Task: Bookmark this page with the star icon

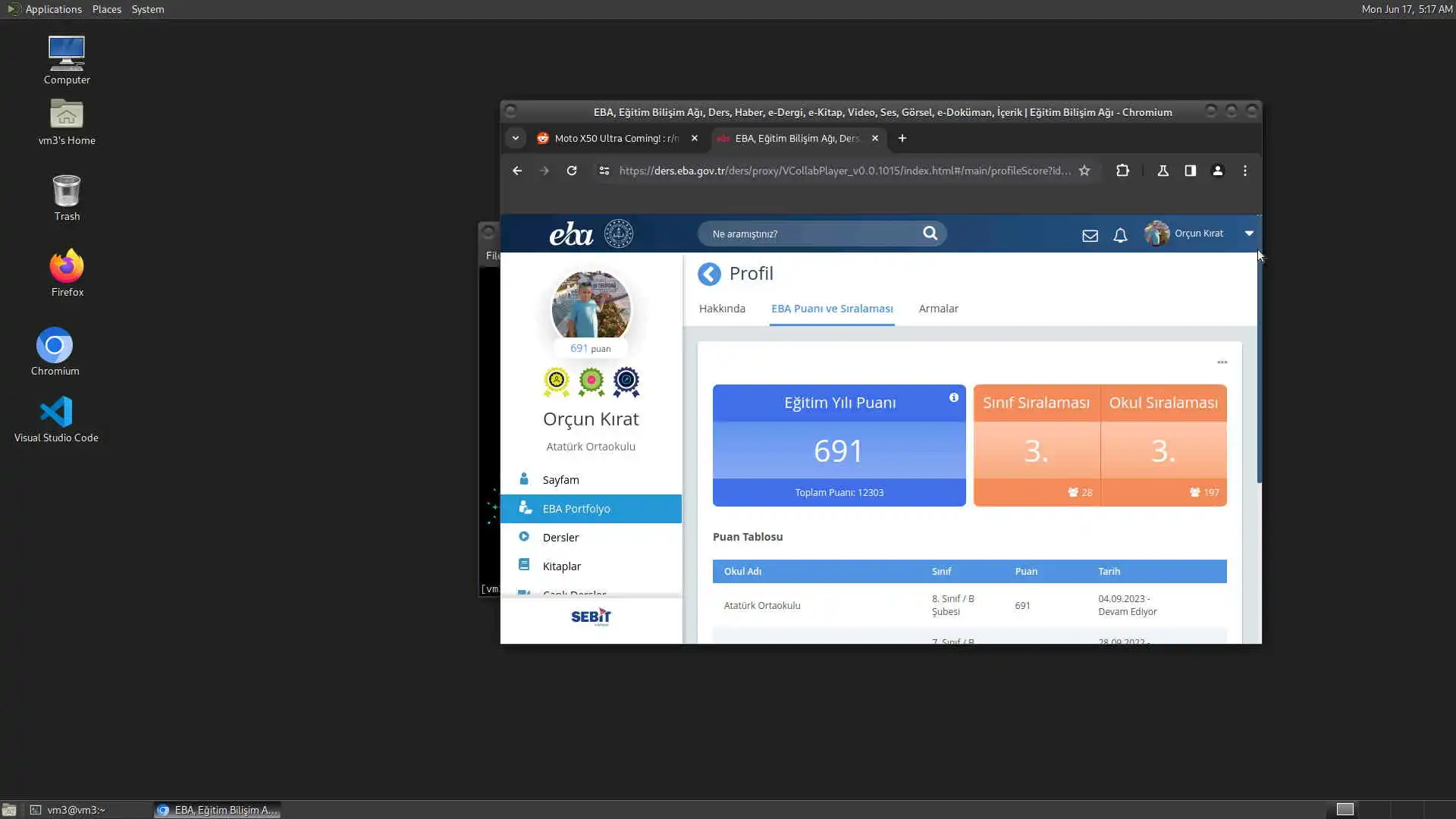Action: 1084,171
